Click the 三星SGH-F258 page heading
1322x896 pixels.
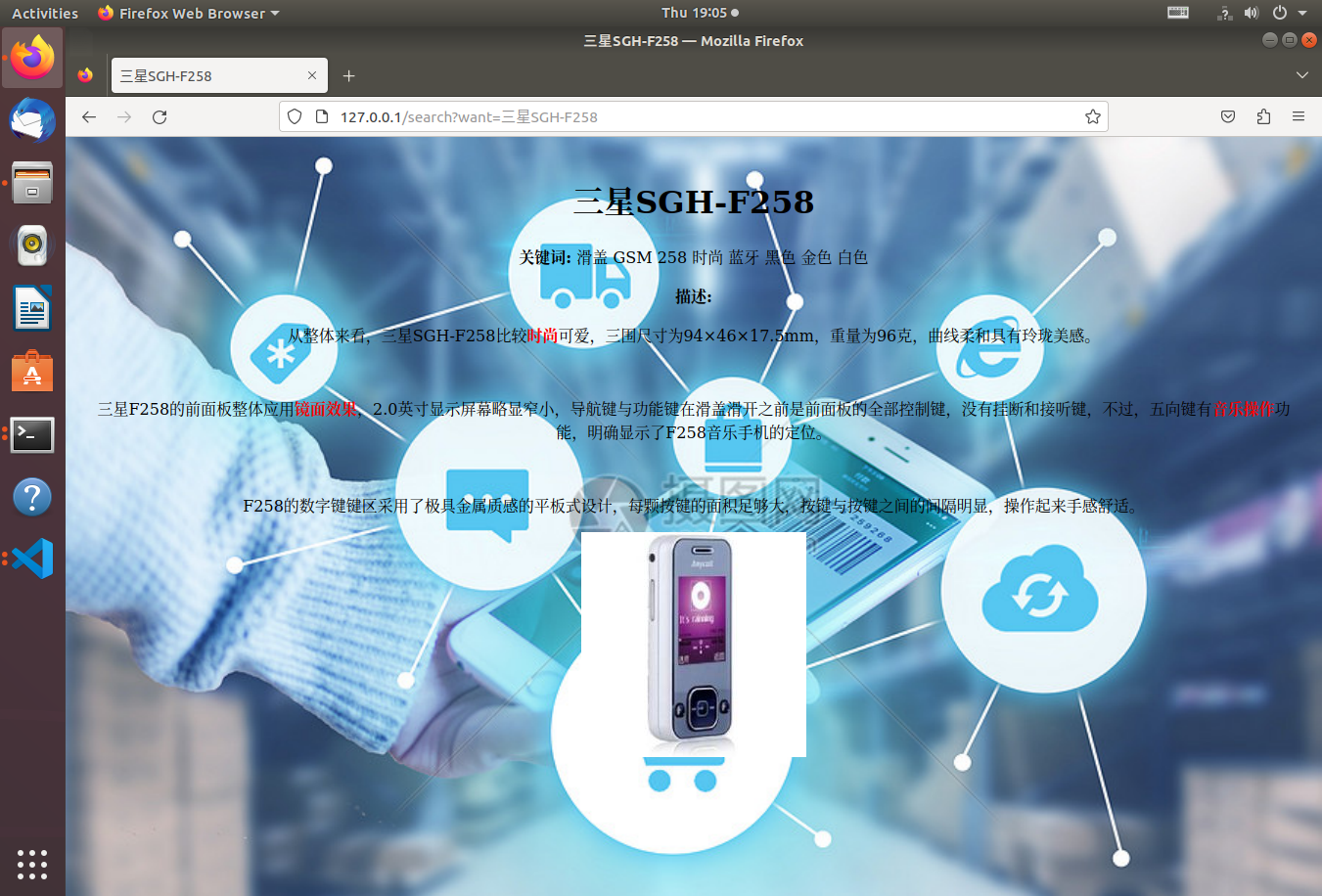click(694, 202)
